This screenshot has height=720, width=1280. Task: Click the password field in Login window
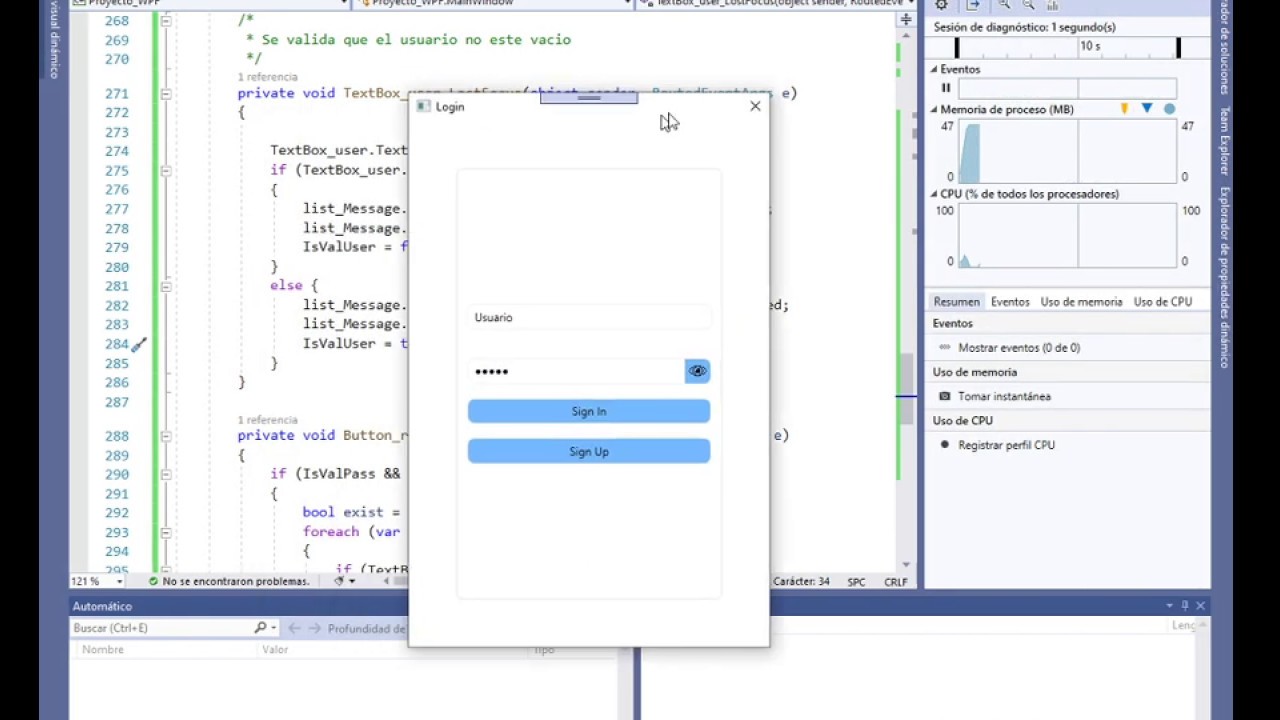576,371
